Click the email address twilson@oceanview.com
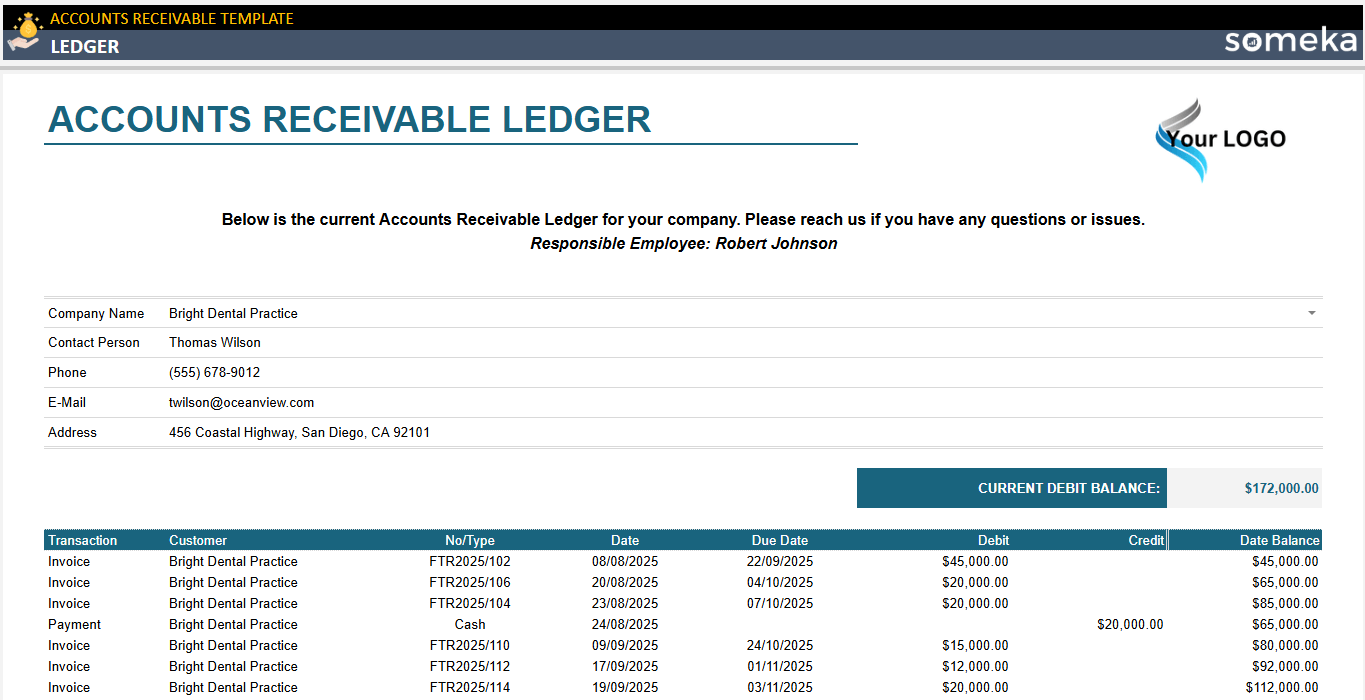The height and width of the screenshot is (700, 1365). tap(241, 402)
